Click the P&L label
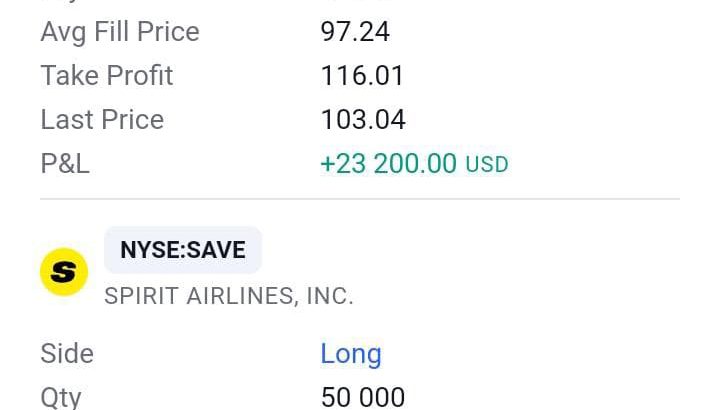The width and height of the screenshot is (720, 410). pyautogui.click(x=65, y=164)
